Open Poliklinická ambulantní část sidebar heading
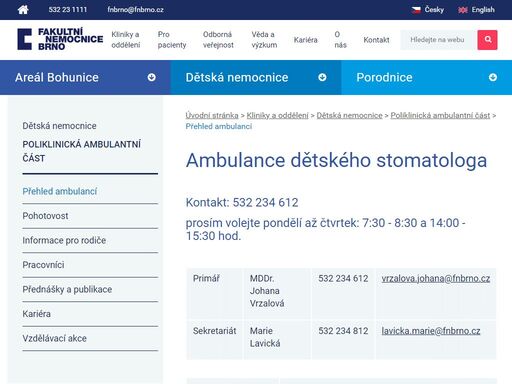This screenshot has width=512, height=384. pos(82,151)
